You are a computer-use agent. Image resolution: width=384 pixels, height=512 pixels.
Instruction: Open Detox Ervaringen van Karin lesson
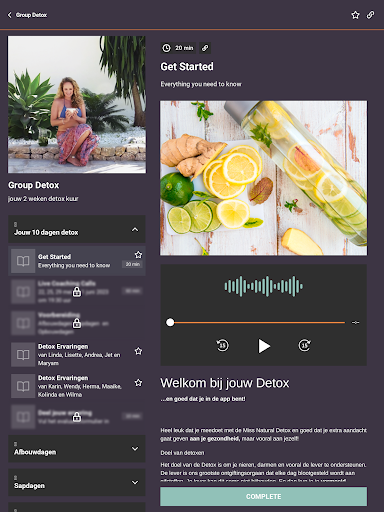coord(77,386)
